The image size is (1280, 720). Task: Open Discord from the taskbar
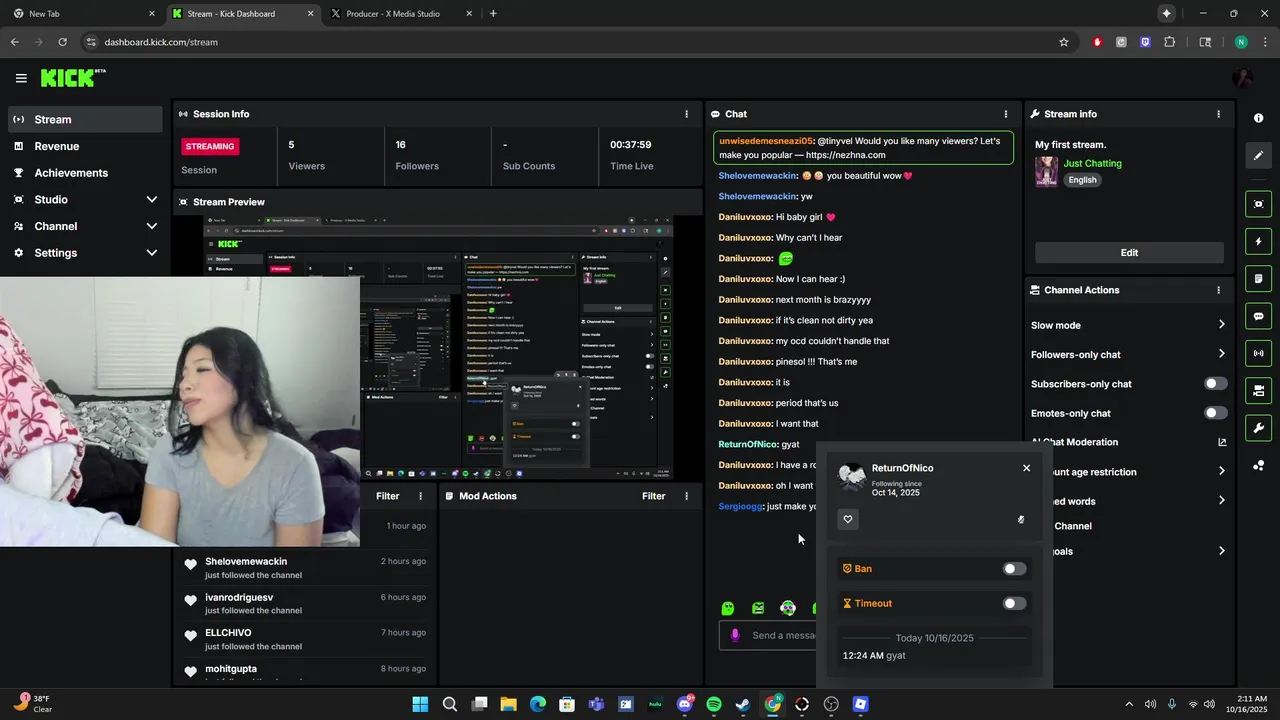click(685, 704)
